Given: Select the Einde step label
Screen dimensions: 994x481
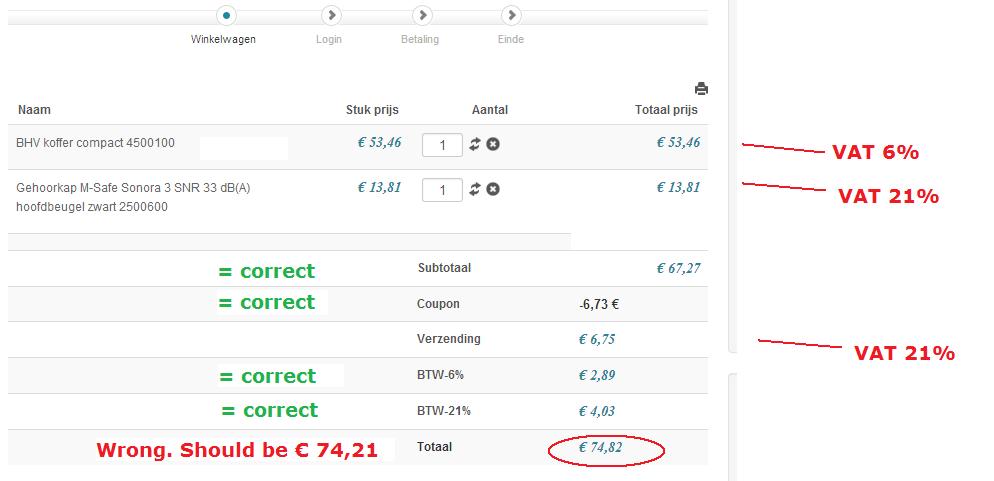Looking at the screenshot, I should click(511, 40).
